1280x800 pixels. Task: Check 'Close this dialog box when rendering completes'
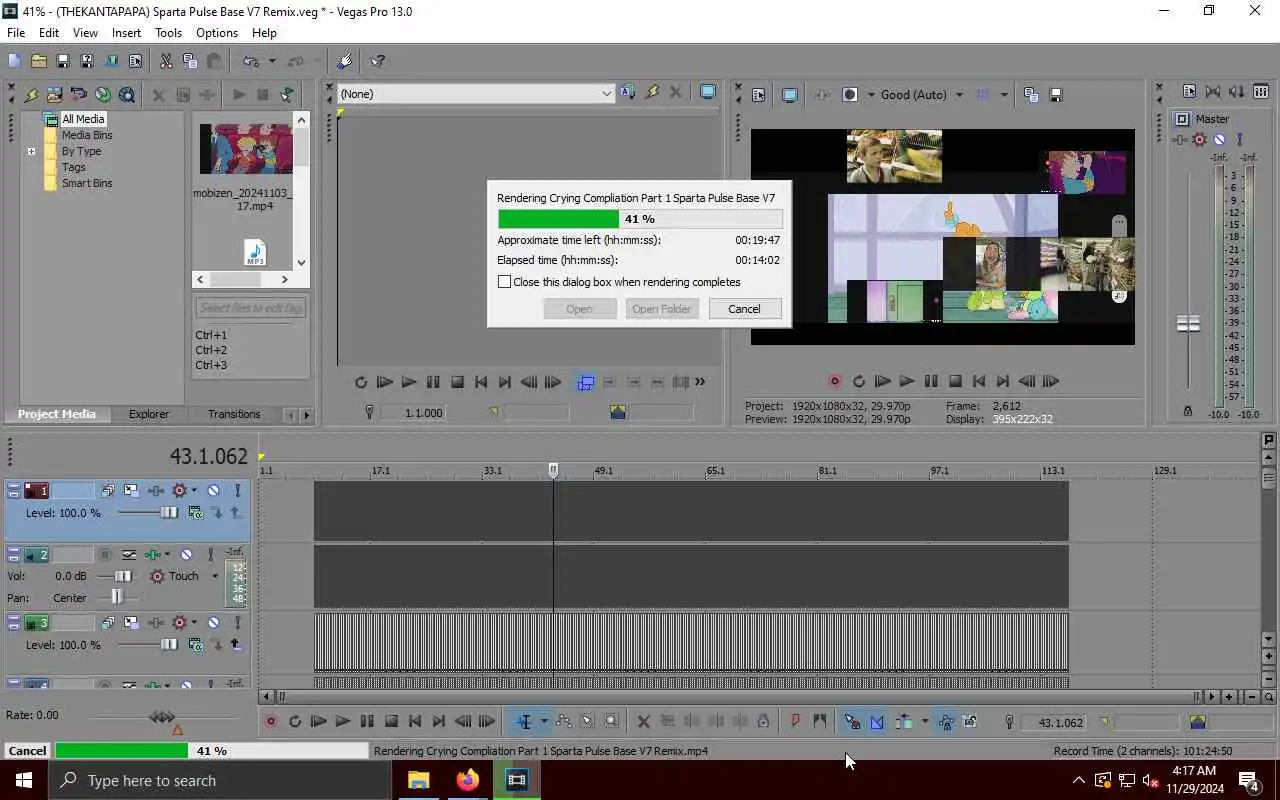coord(505,282)
